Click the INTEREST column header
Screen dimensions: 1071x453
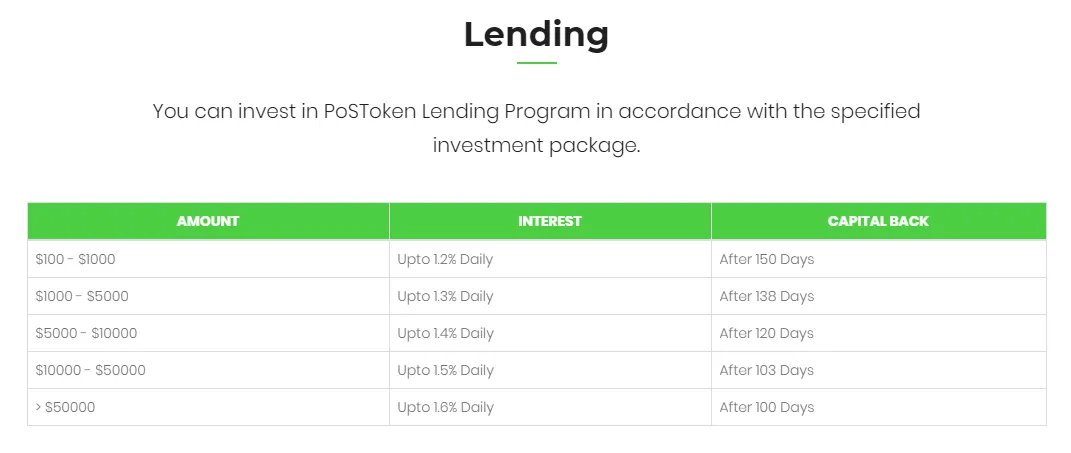tap(550, 221)
